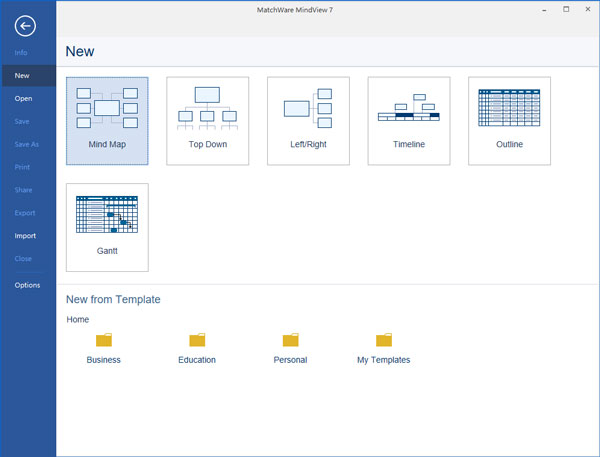Select the Mind Map layout thumbnail
The image size is (600, 457).
pyautogui.click(x=107, y=121)
